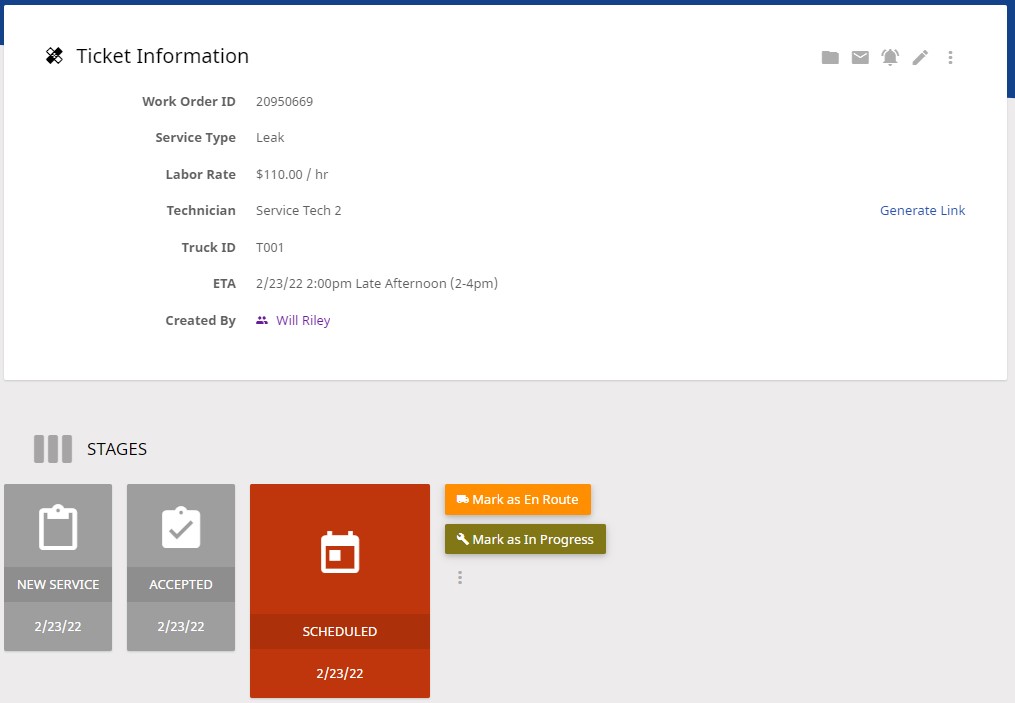Click the Ticket Information bandage icon

pyautogui.click(x=54, y=56)
